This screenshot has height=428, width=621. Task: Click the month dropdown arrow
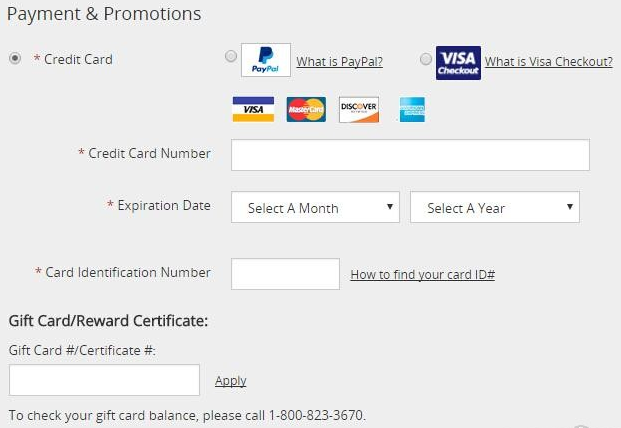pos(390,207)
